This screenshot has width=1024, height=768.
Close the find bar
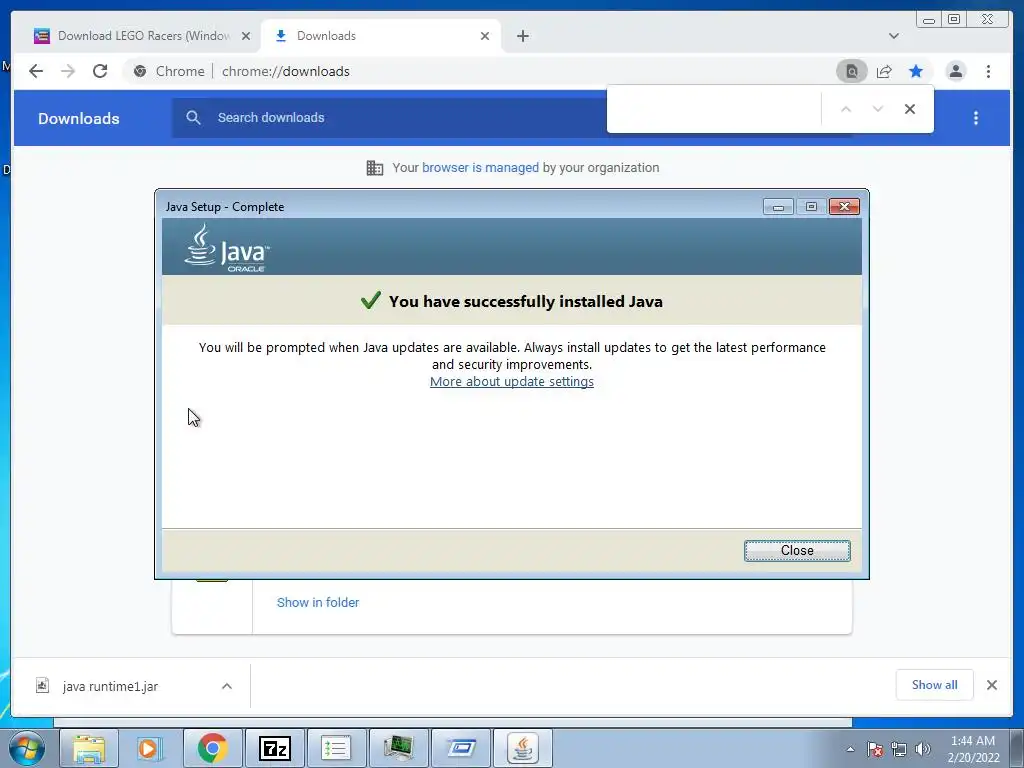[x=910, y=109]
